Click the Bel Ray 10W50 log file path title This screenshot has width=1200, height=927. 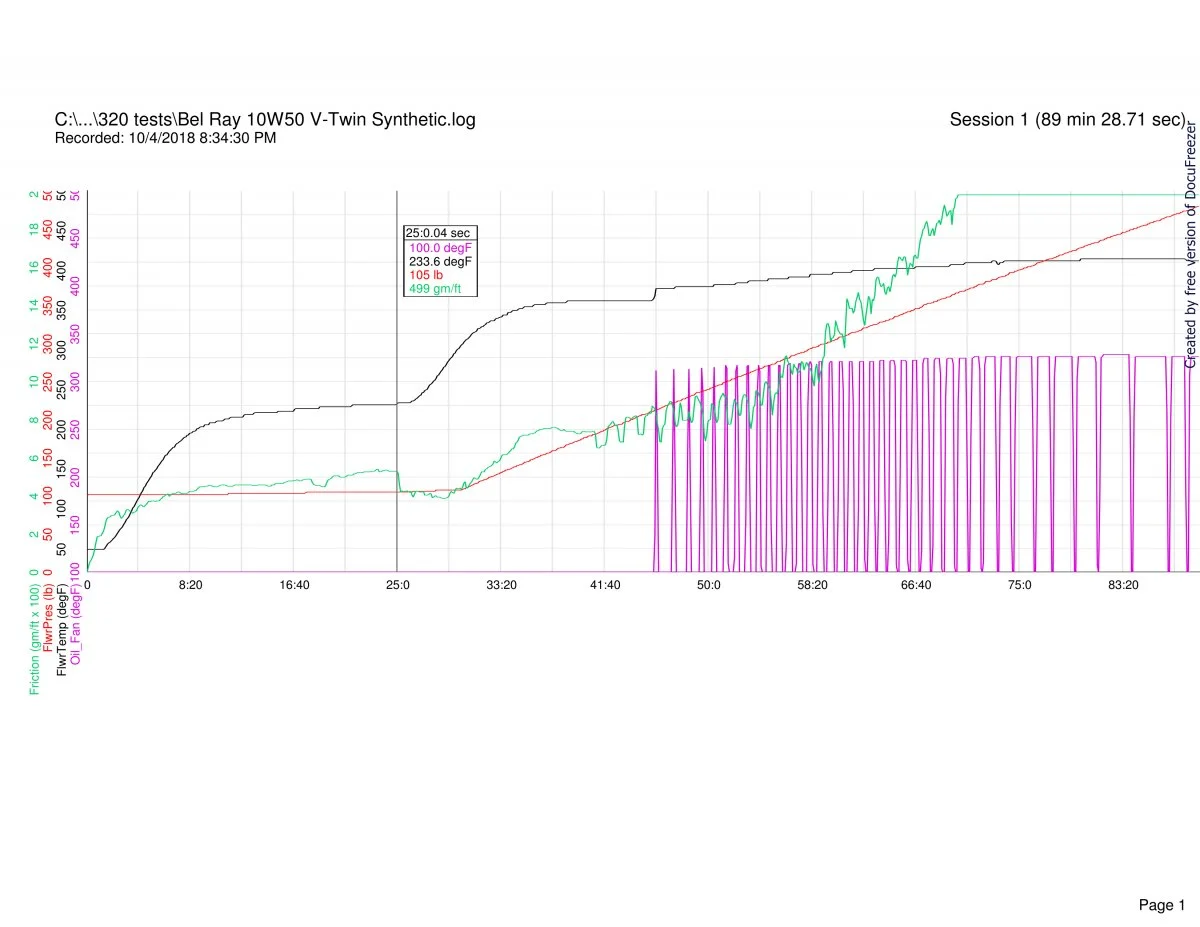tap(265, 120)
